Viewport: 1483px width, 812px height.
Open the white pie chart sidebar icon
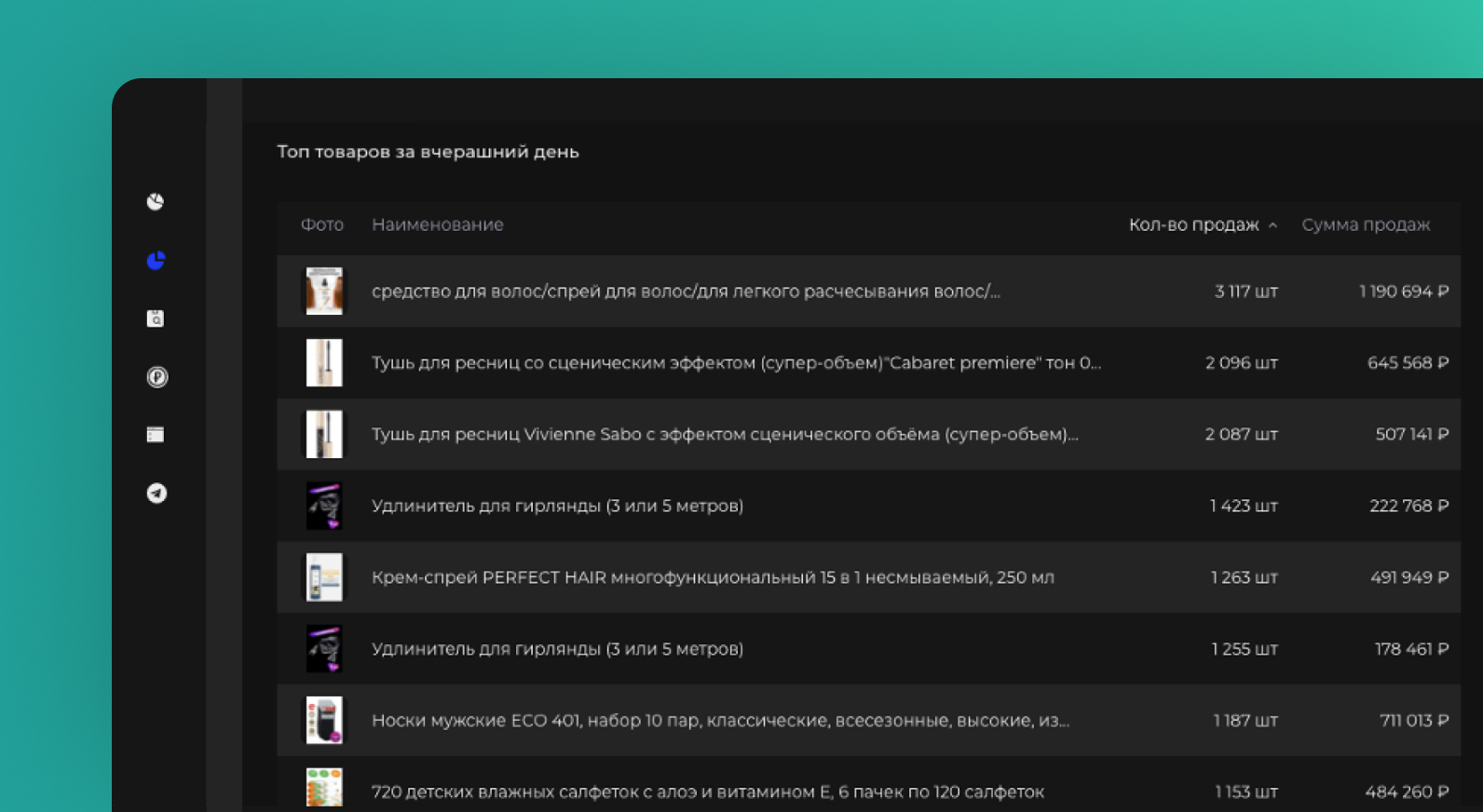point(156,202)
